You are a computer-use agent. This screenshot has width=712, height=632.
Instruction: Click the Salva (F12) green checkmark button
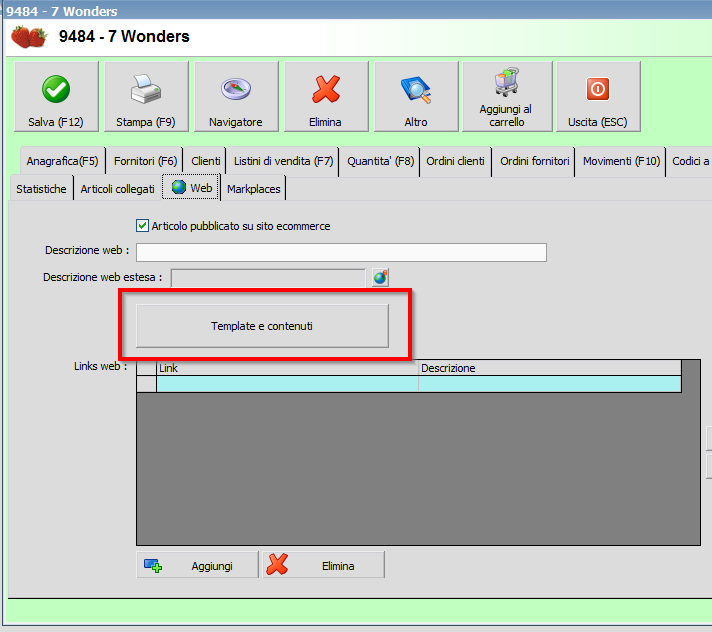click(56, 97)
